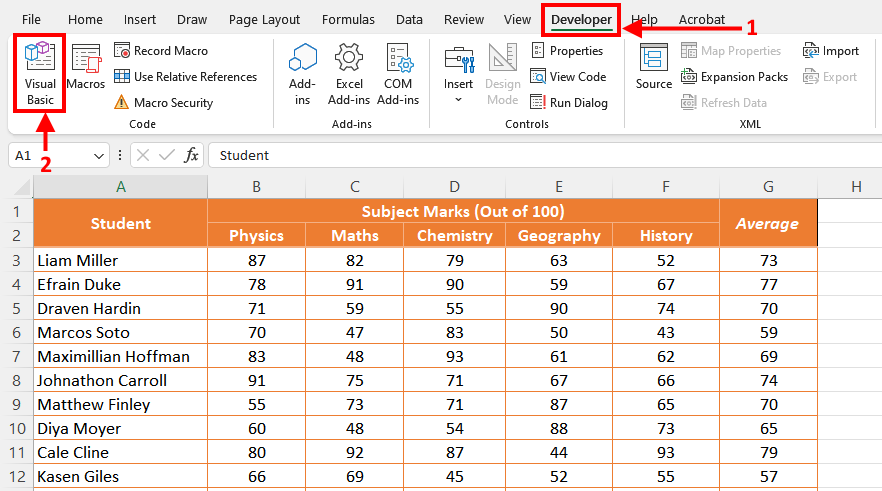This screenshot has height=491, width=882.
Task: Switch to the Formulas tab
Action: click(350, 19)
